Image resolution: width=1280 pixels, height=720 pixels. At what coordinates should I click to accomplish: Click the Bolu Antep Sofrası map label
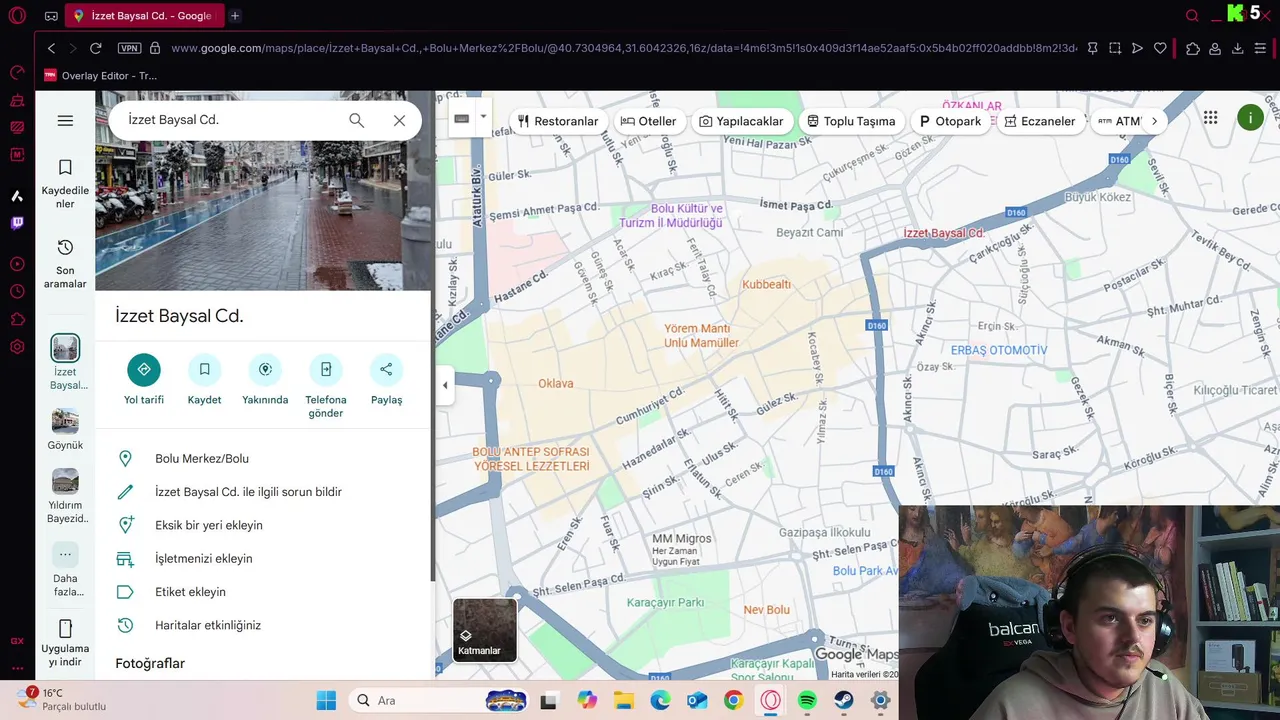[531, 459]
